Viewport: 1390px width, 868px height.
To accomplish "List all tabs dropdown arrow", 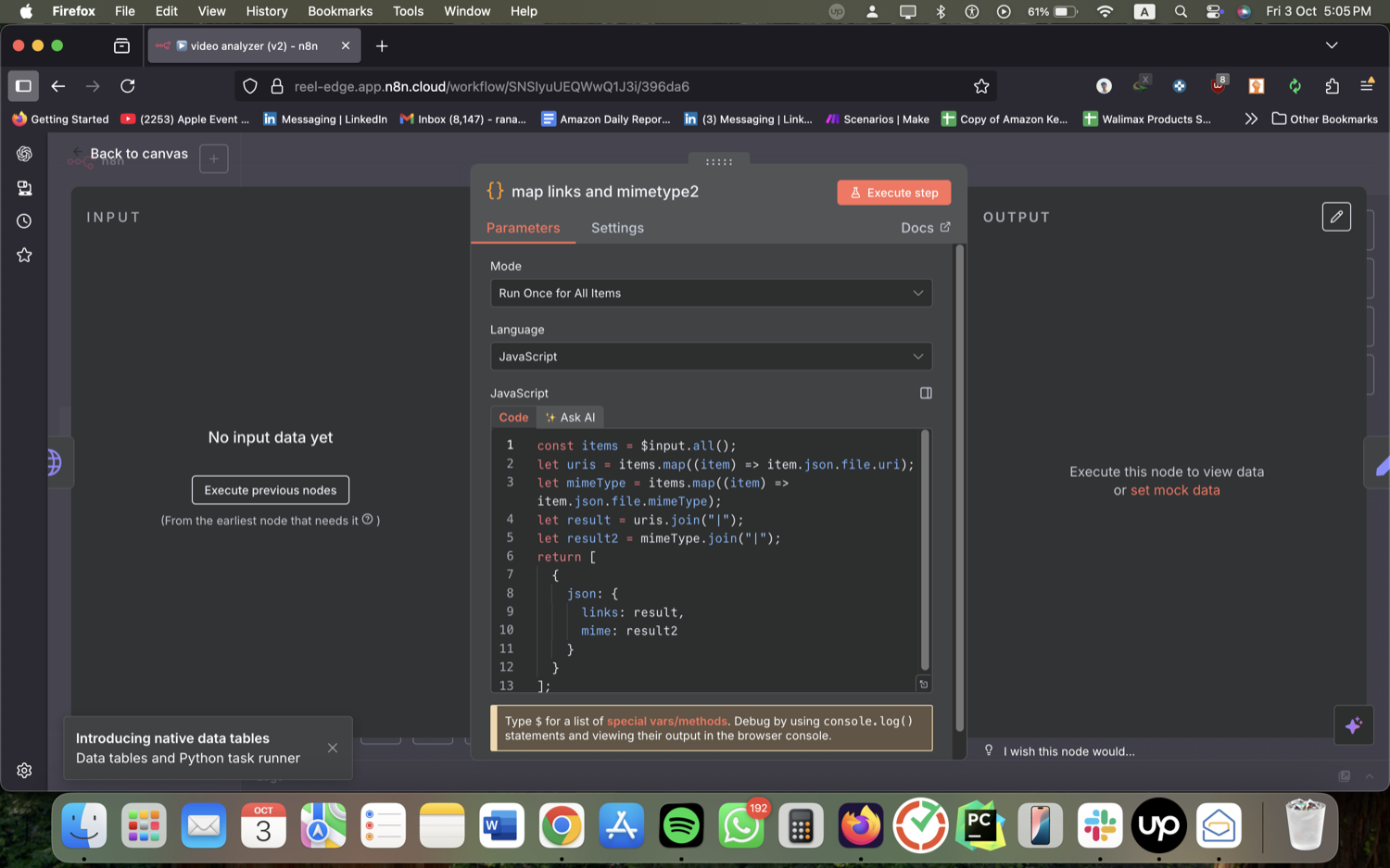I will [x=1332, y=45].
